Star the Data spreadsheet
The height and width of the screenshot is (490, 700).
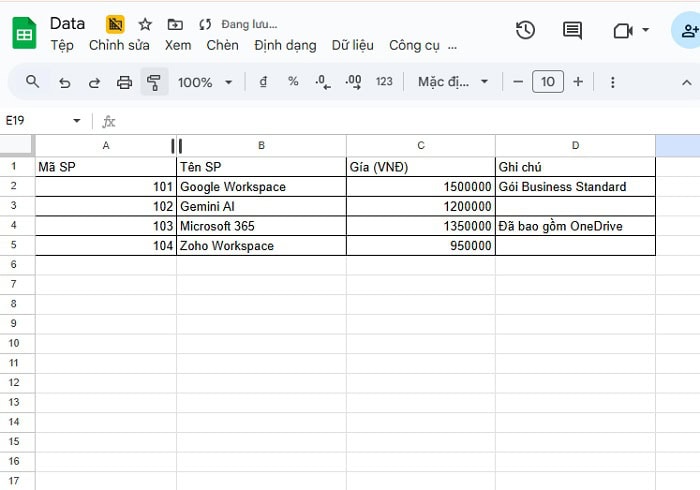coord(145,24)
